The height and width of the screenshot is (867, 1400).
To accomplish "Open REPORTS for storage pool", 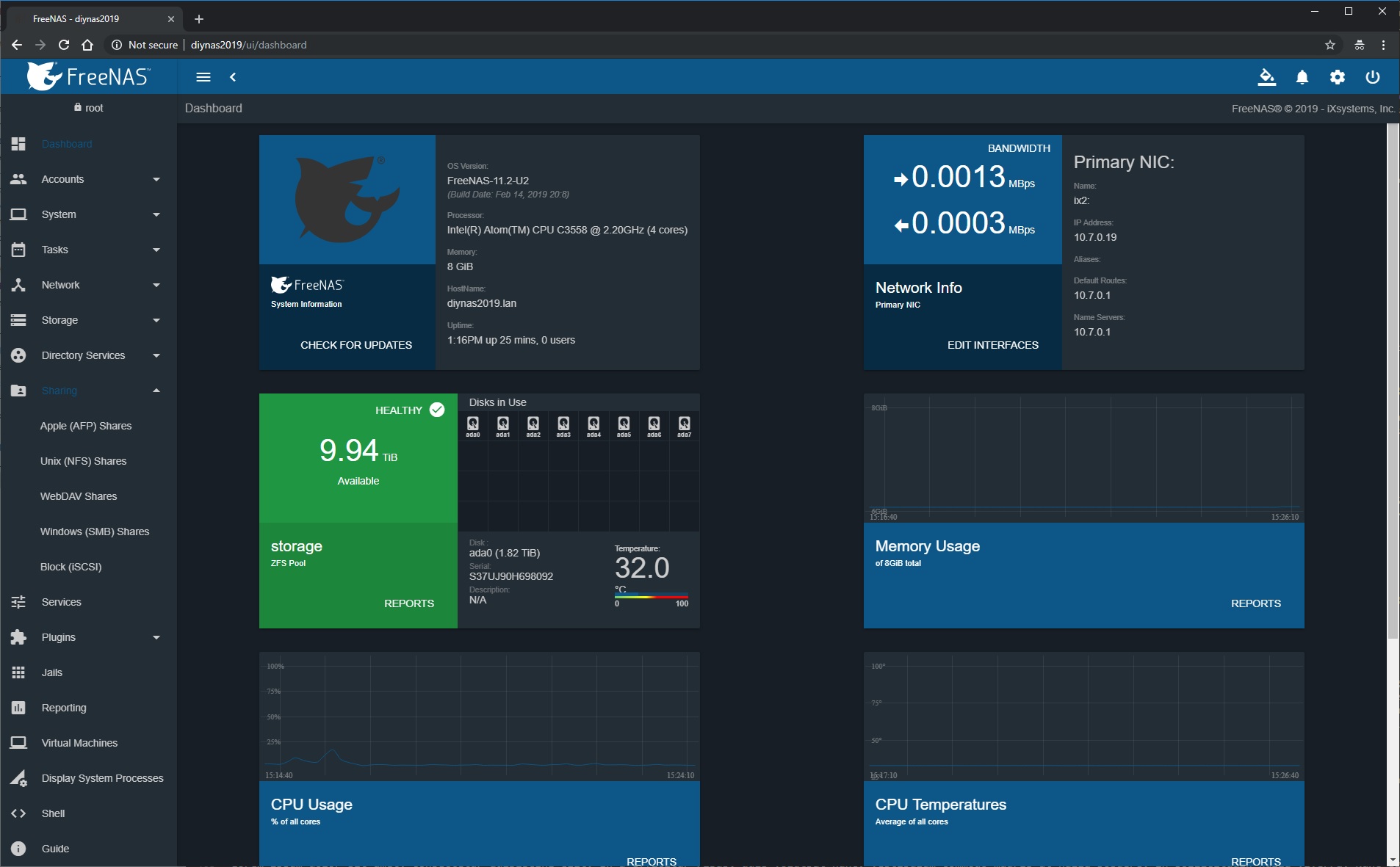I will pyautogui.click(x=409, y=603).
